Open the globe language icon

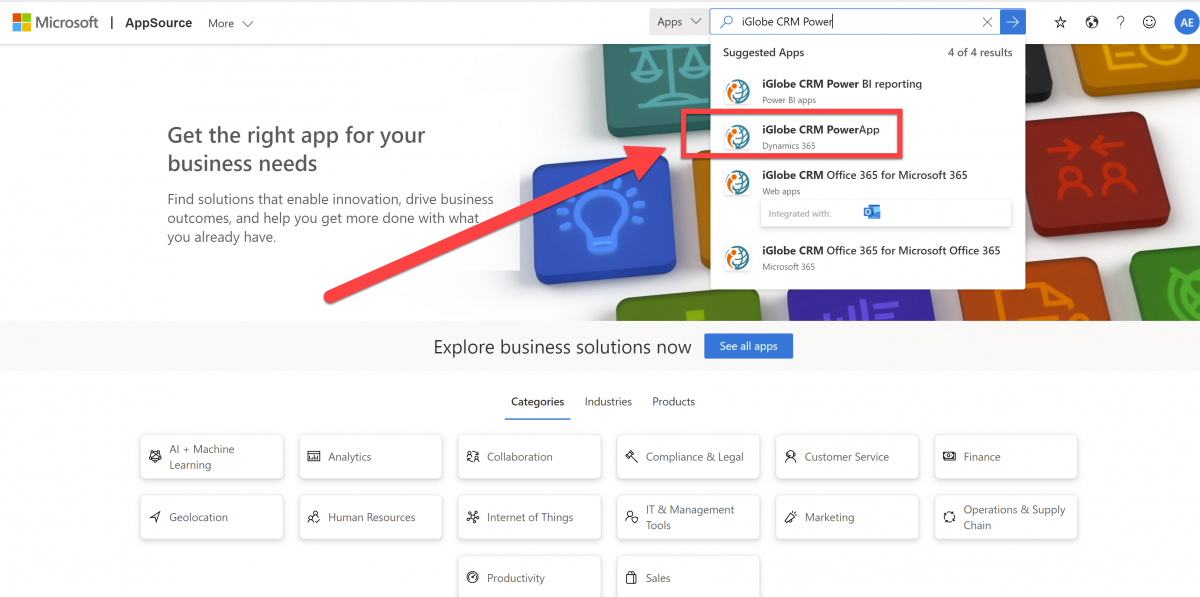point(1091,22)
